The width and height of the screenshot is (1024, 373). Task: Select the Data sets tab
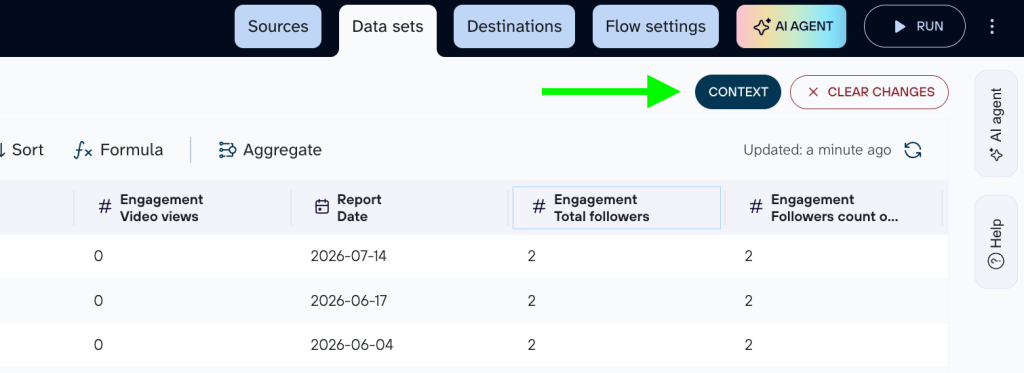click(x=388, y=28)
